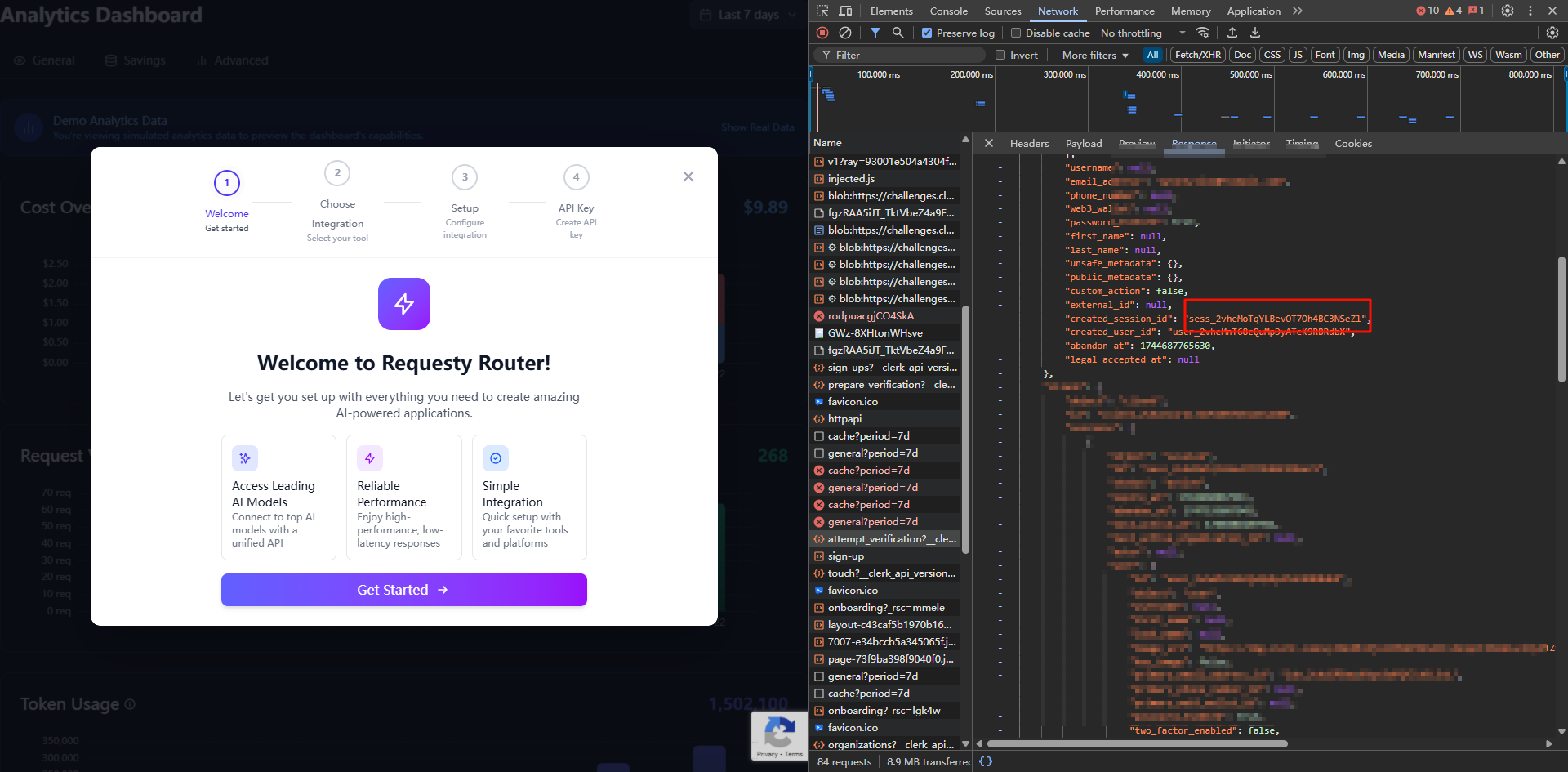The width and height of the screenshot is (1568, 772).
Task: Open the 4 warnings counter
Action: [1454, 11]
